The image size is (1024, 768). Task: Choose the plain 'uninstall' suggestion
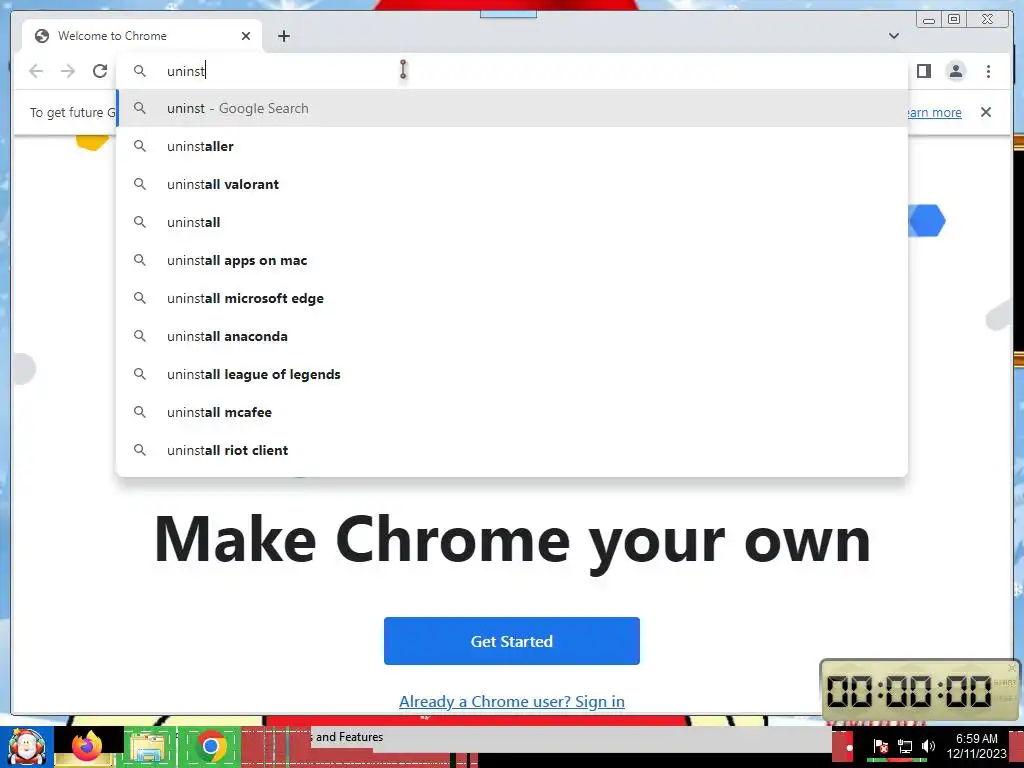coord(512,222)
